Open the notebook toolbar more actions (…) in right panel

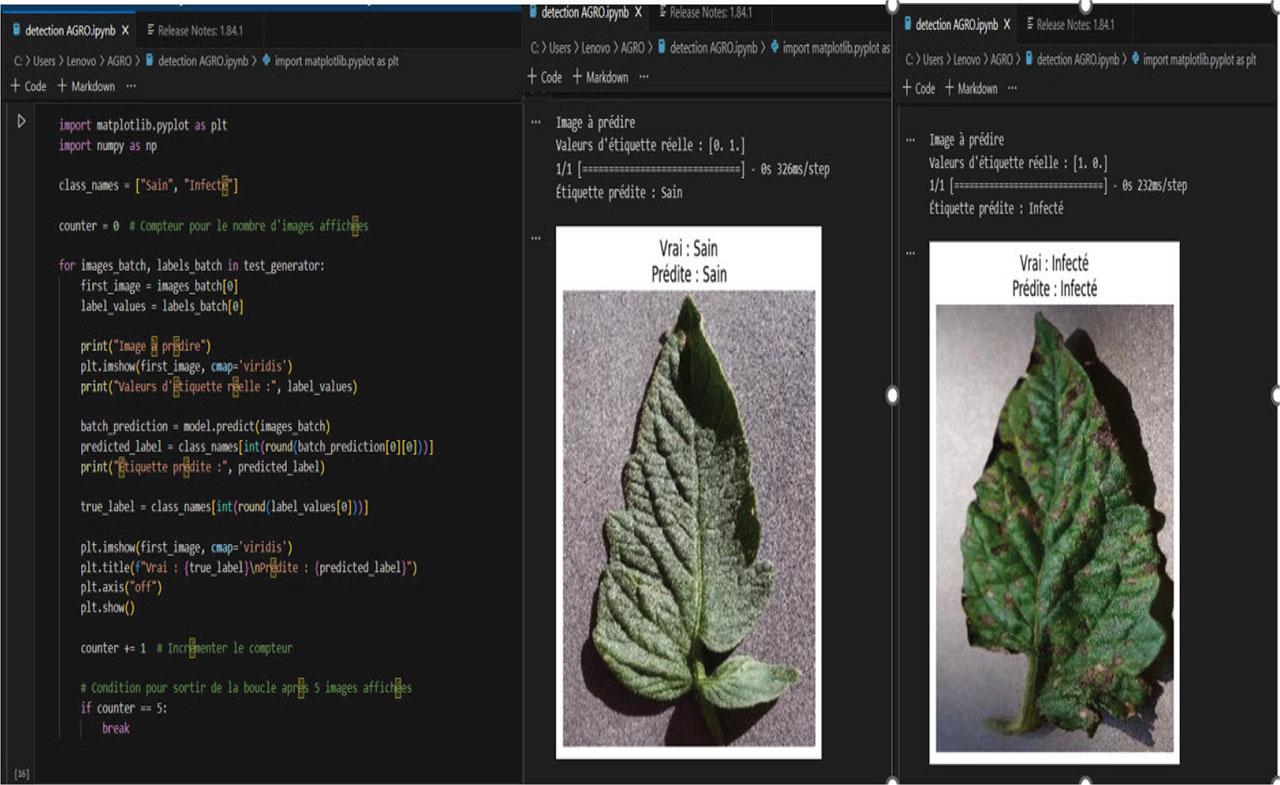point(1013,88)
